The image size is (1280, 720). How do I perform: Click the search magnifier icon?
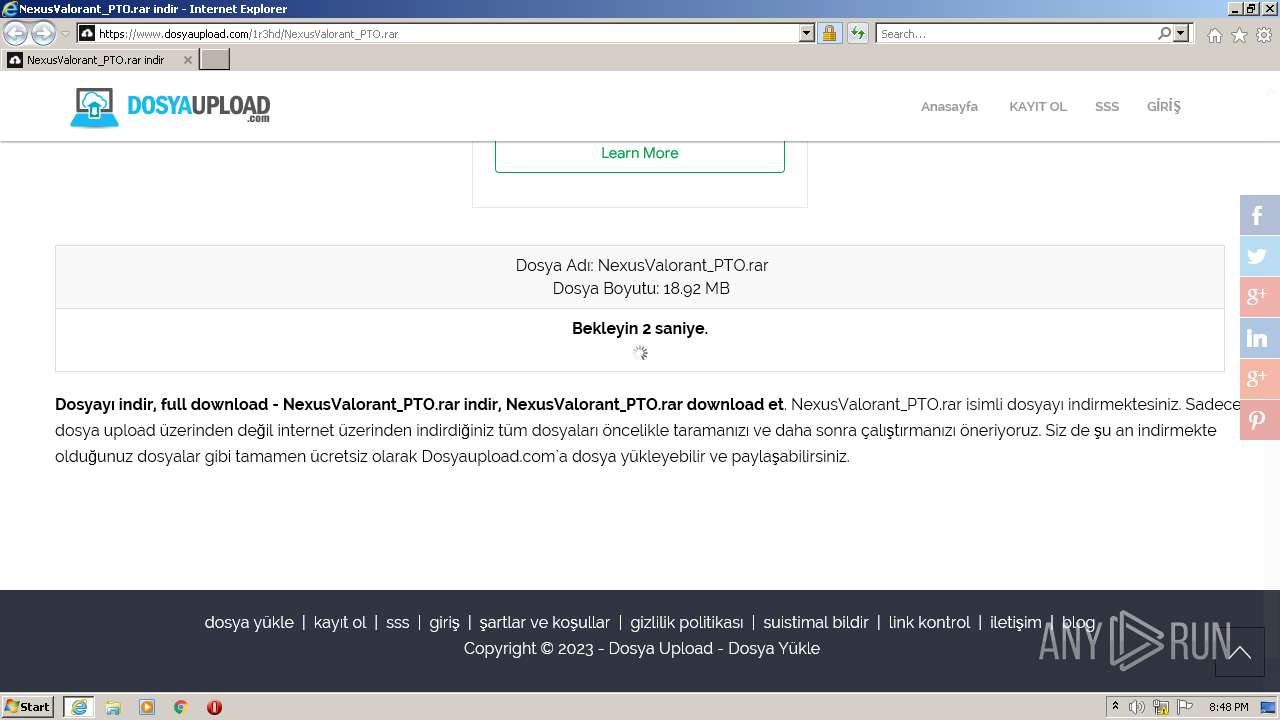pyautogui.click(x=1164, y=34)
